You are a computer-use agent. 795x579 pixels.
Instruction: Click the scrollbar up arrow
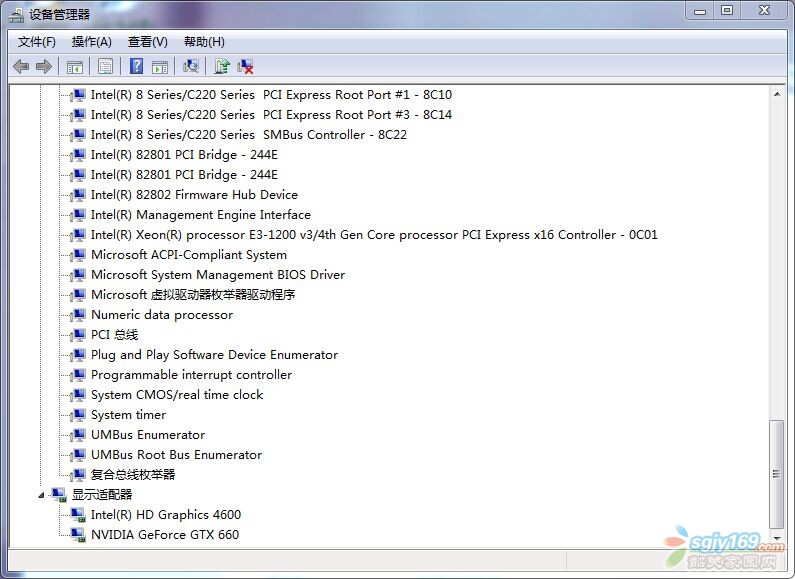point(777,94)
